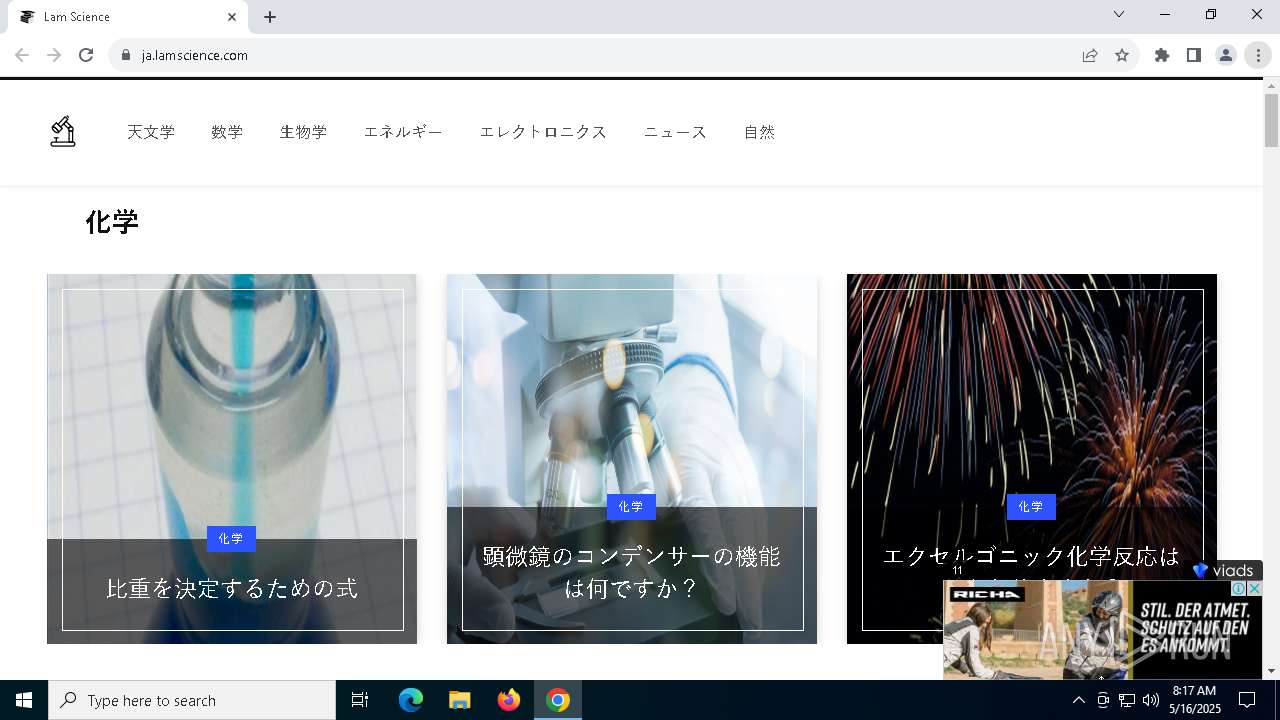This screenshot has height=720, width=1280.
Task: Click the browser forward arrow
Action: [x=54, y=55]
